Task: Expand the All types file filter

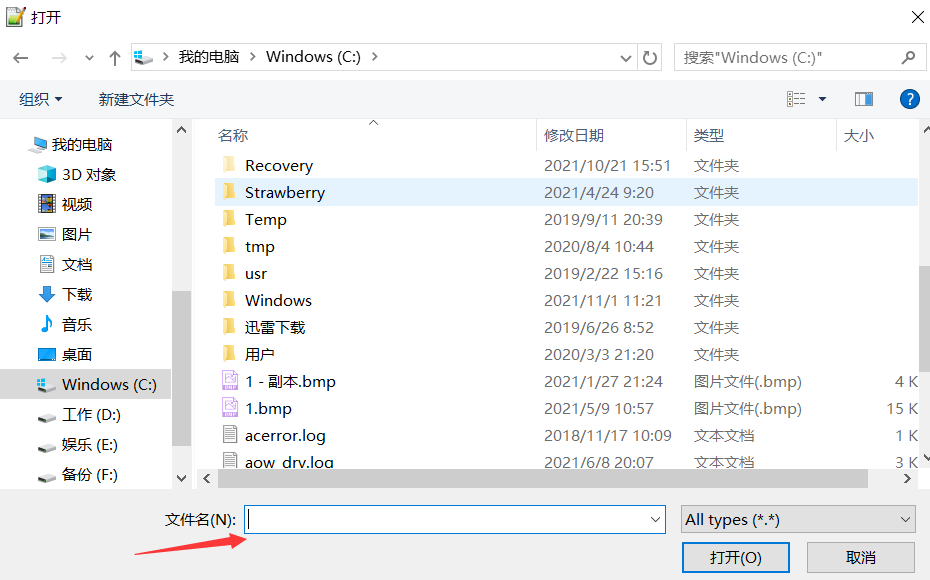Action: (797, 519)
